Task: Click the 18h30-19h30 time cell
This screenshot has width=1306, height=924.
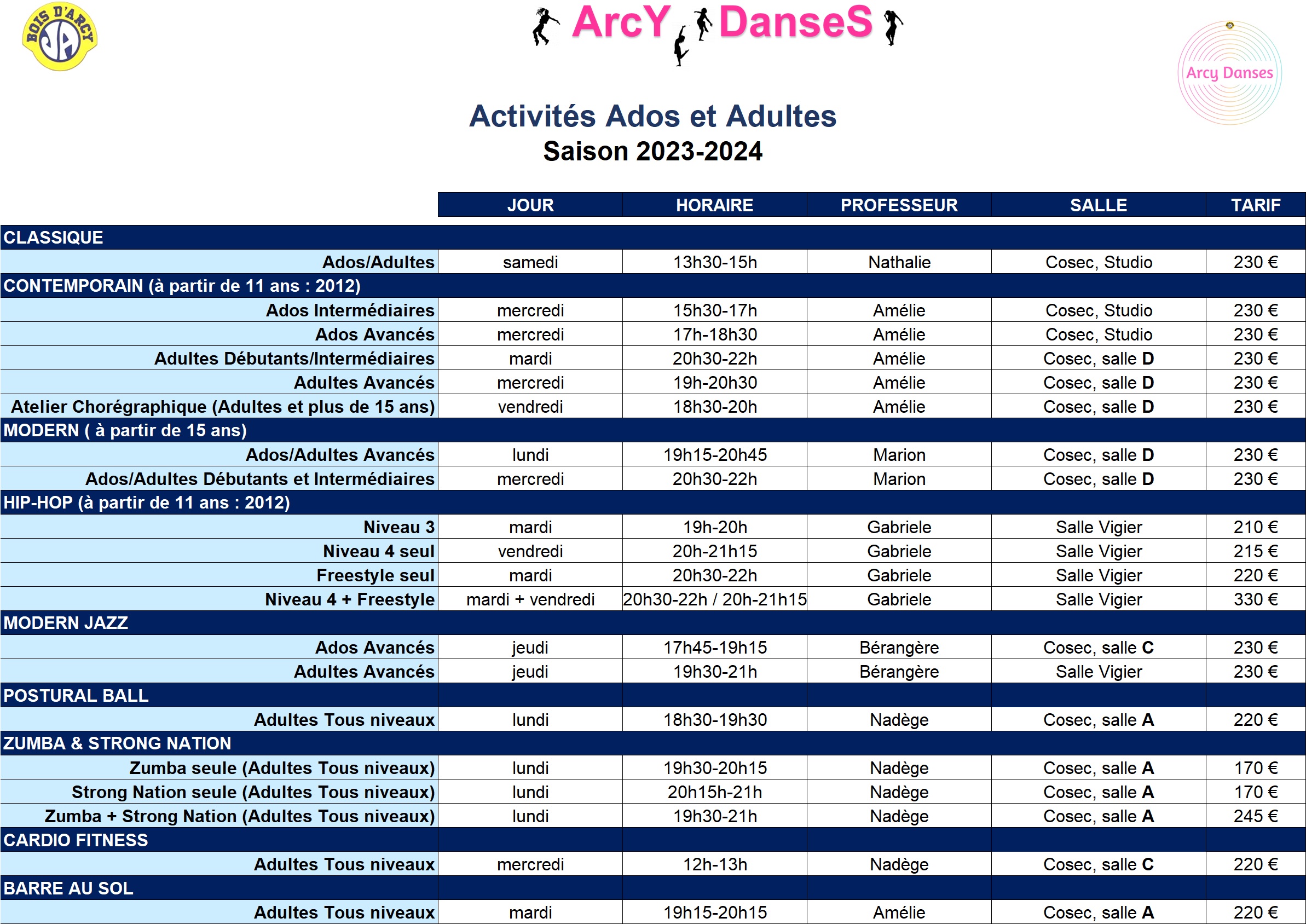Action: [714, 720]
